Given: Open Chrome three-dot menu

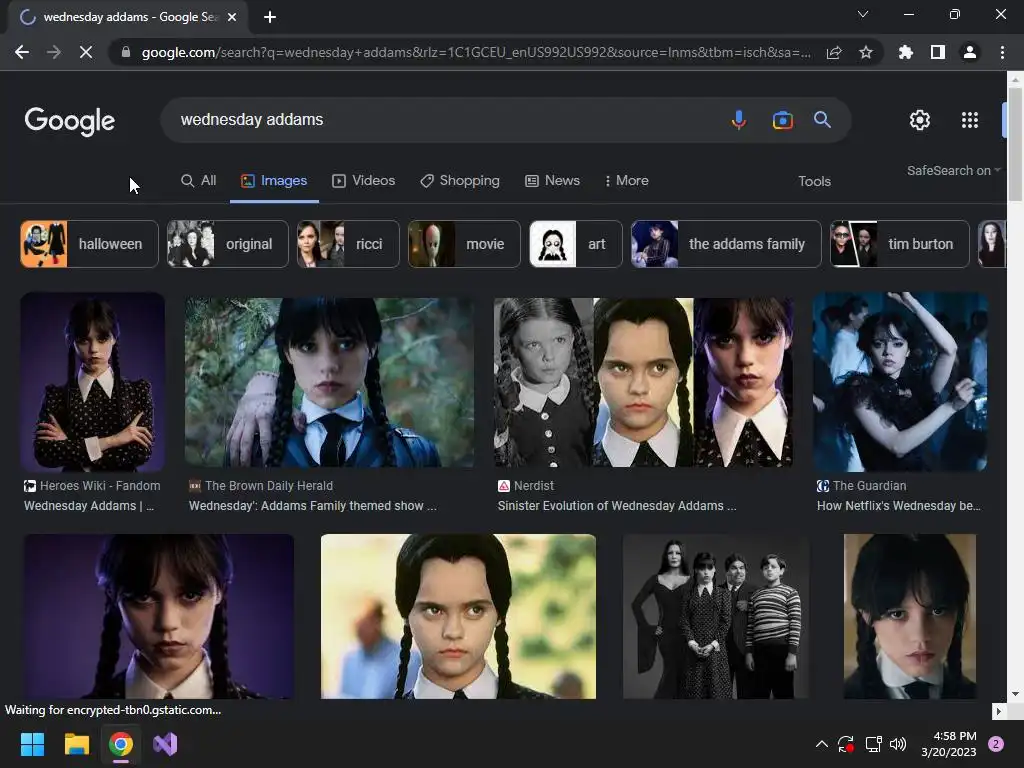Looking at the screenshot, I should (x=1002, y=52).
